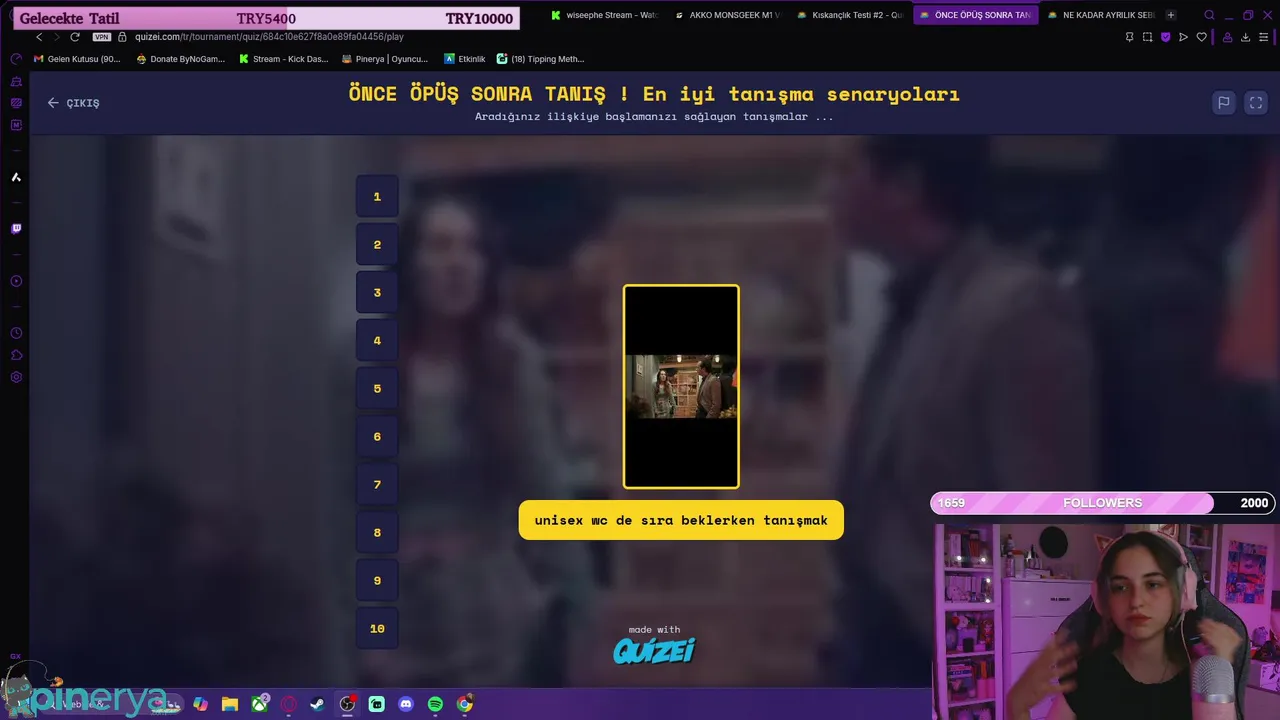Select rank slot number 3
The image size is (1280, 720).
click(x=377, y=293)
